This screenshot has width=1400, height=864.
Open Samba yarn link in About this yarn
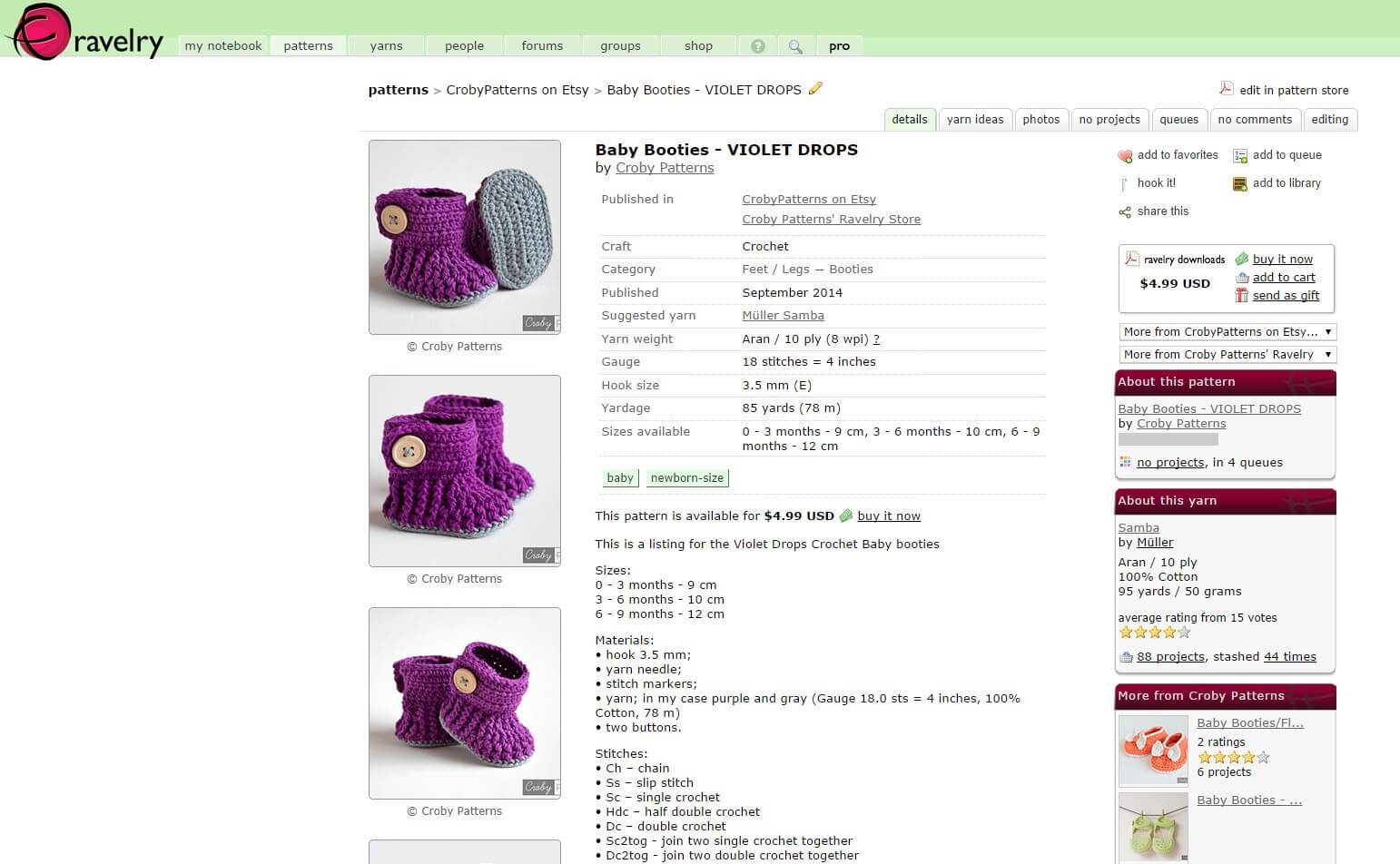click(1139, 528)
